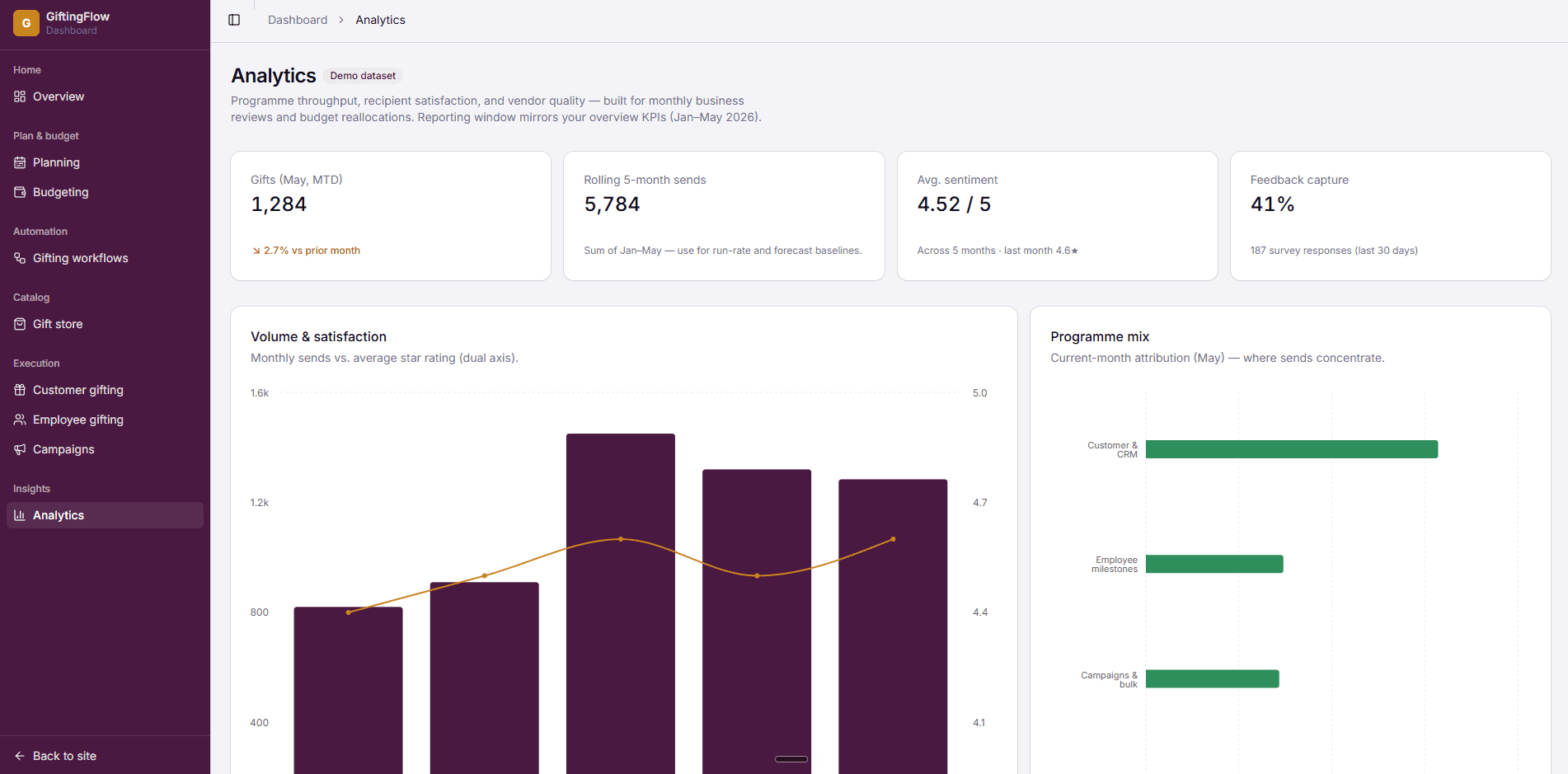
Task: Click the Customer gifting gift icon
Action: click(x=20, y=390)
